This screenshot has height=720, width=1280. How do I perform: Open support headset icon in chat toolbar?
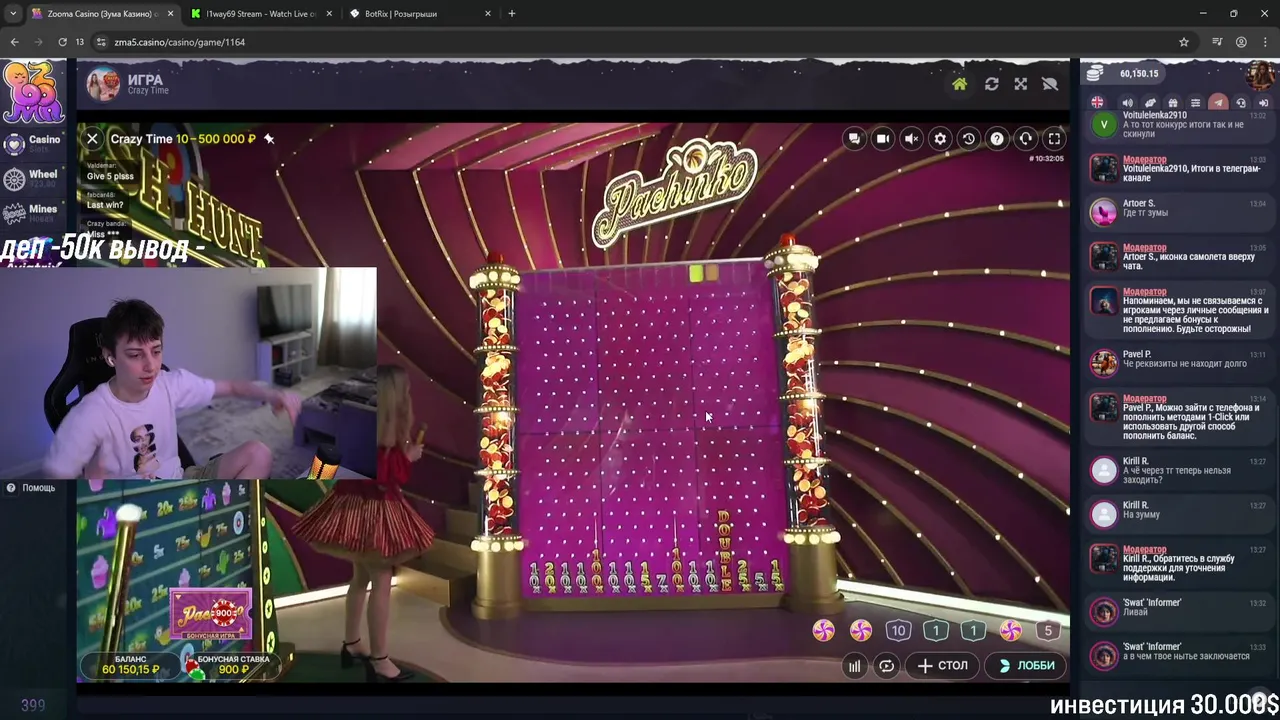click(x=1241, y=103)
